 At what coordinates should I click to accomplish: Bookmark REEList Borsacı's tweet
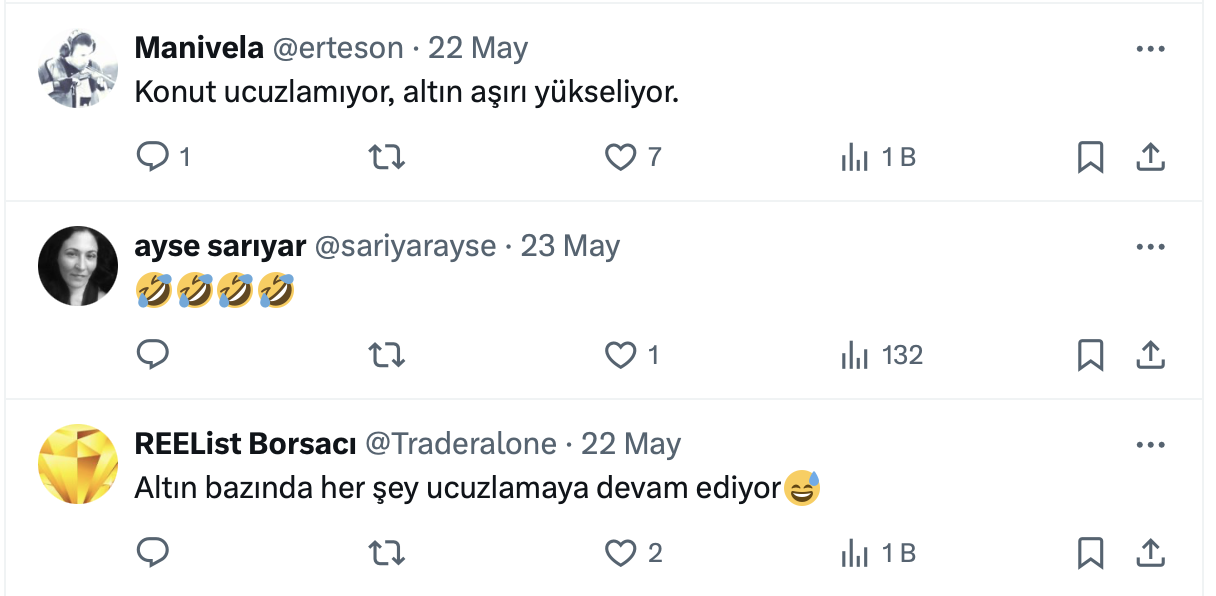coord(1090,553)
